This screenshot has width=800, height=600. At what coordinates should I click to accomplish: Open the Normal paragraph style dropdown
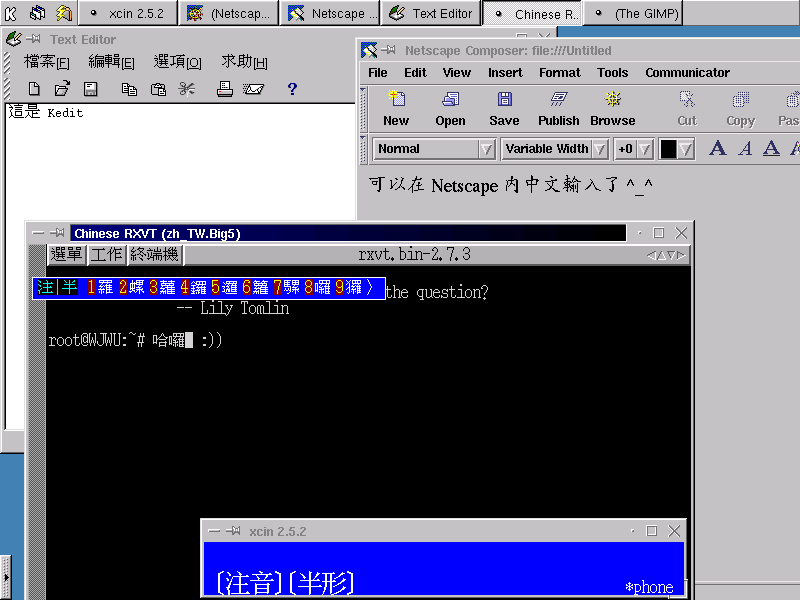click(x=434, y=149)
